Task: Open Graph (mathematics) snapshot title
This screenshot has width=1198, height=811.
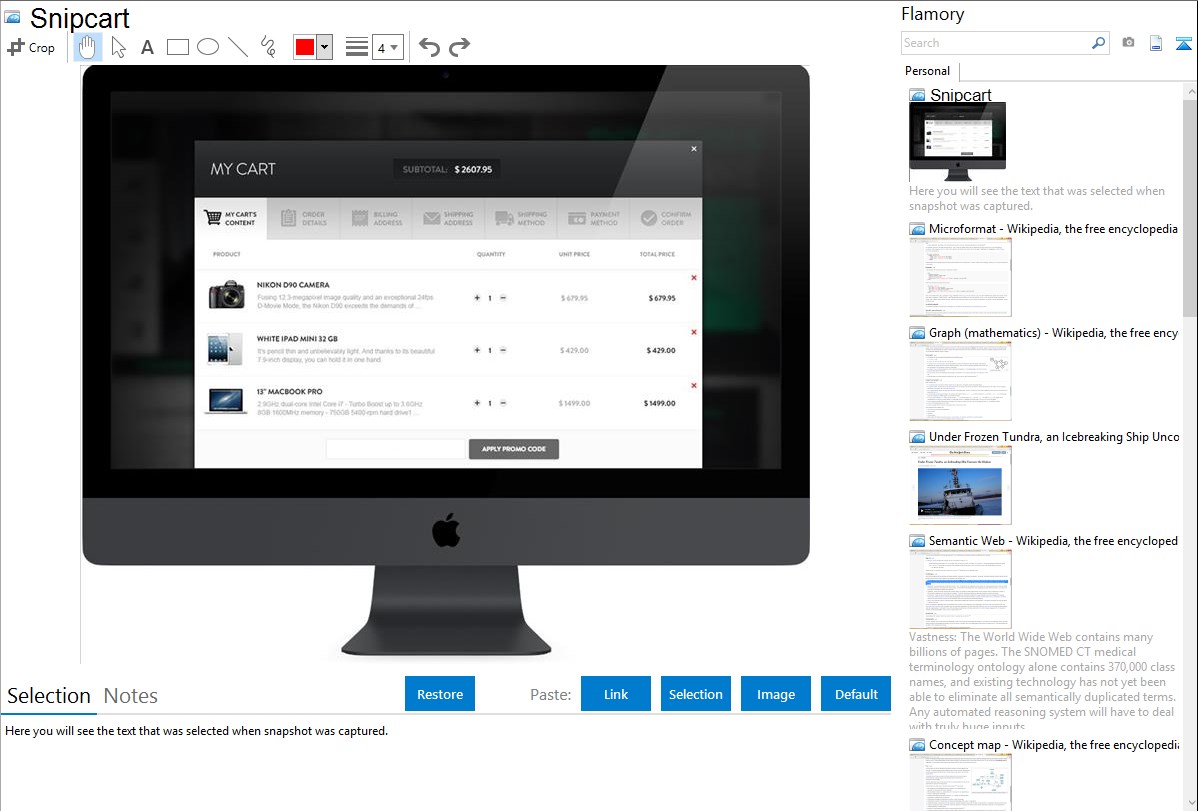Action: pos(1053,333)
